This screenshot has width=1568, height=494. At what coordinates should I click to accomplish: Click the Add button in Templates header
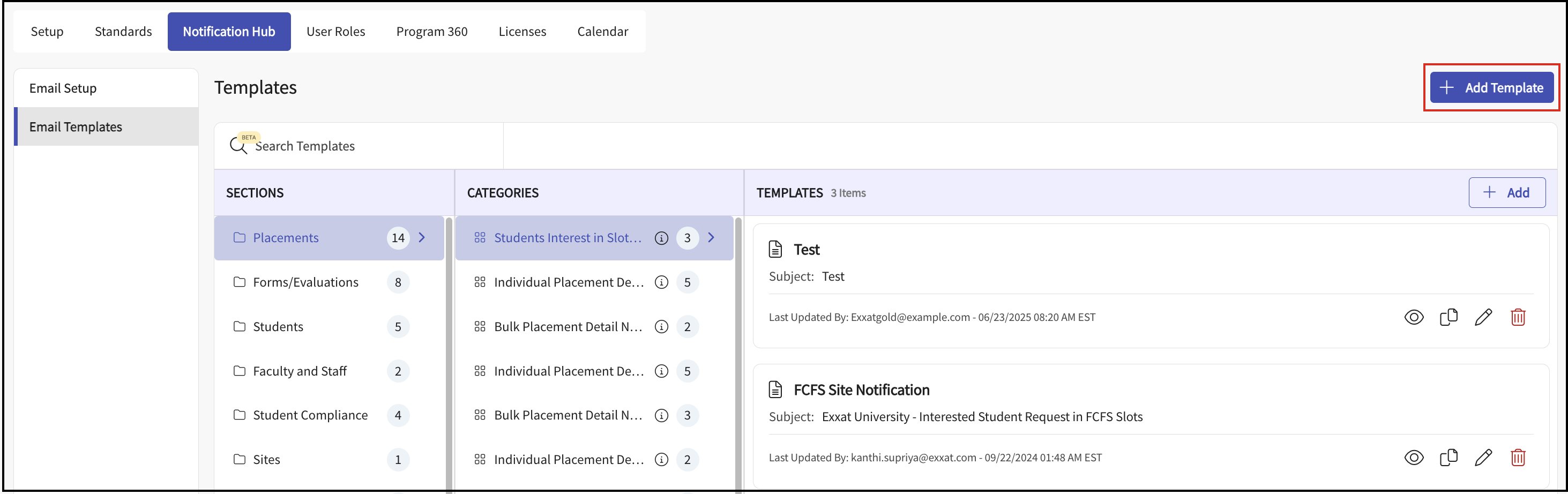coord(1506,193)
